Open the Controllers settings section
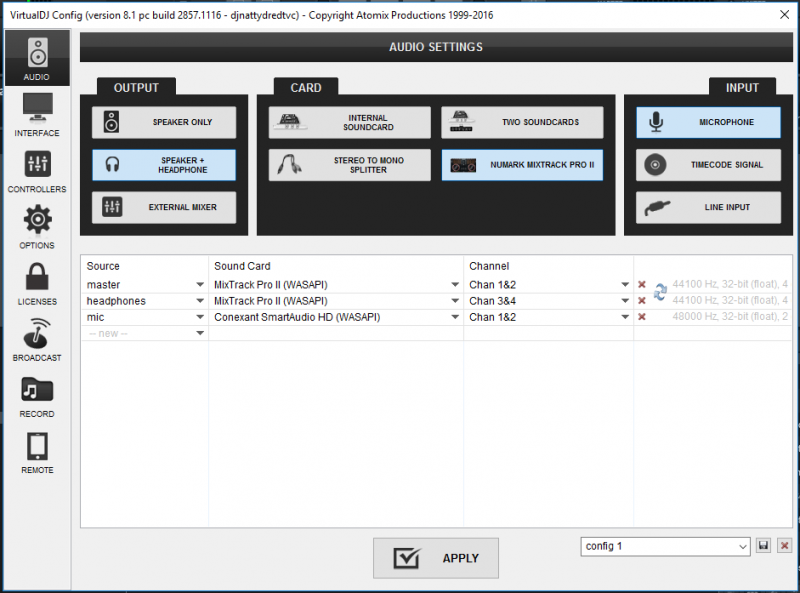Viewport: 800px width, 593px height. [37, 171]
